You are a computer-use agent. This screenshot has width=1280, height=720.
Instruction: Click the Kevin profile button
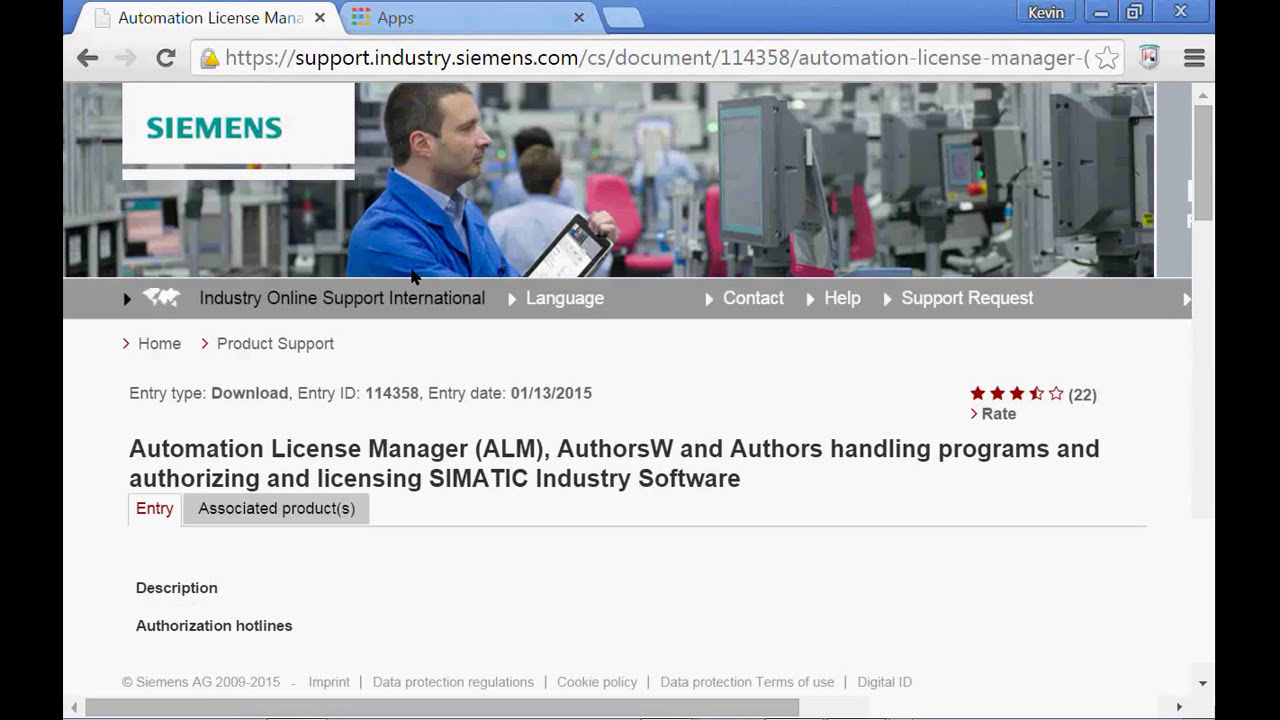click(1046, 12)
